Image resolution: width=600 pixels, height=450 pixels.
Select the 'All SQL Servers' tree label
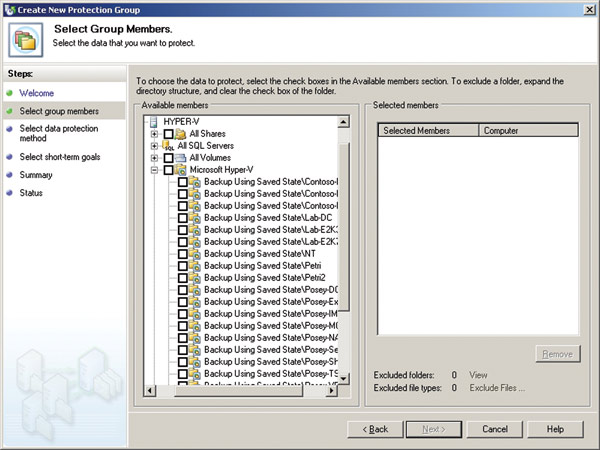(205, 146)
